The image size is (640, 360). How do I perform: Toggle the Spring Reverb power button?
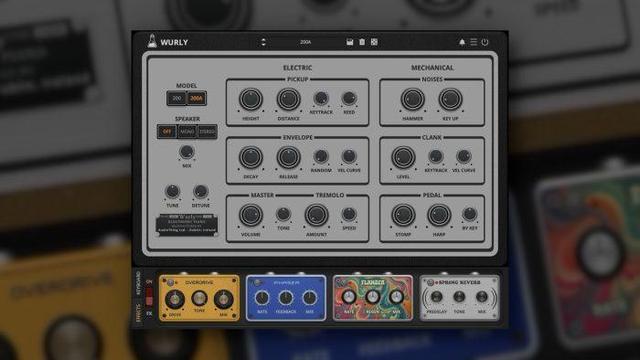[430, 282]
